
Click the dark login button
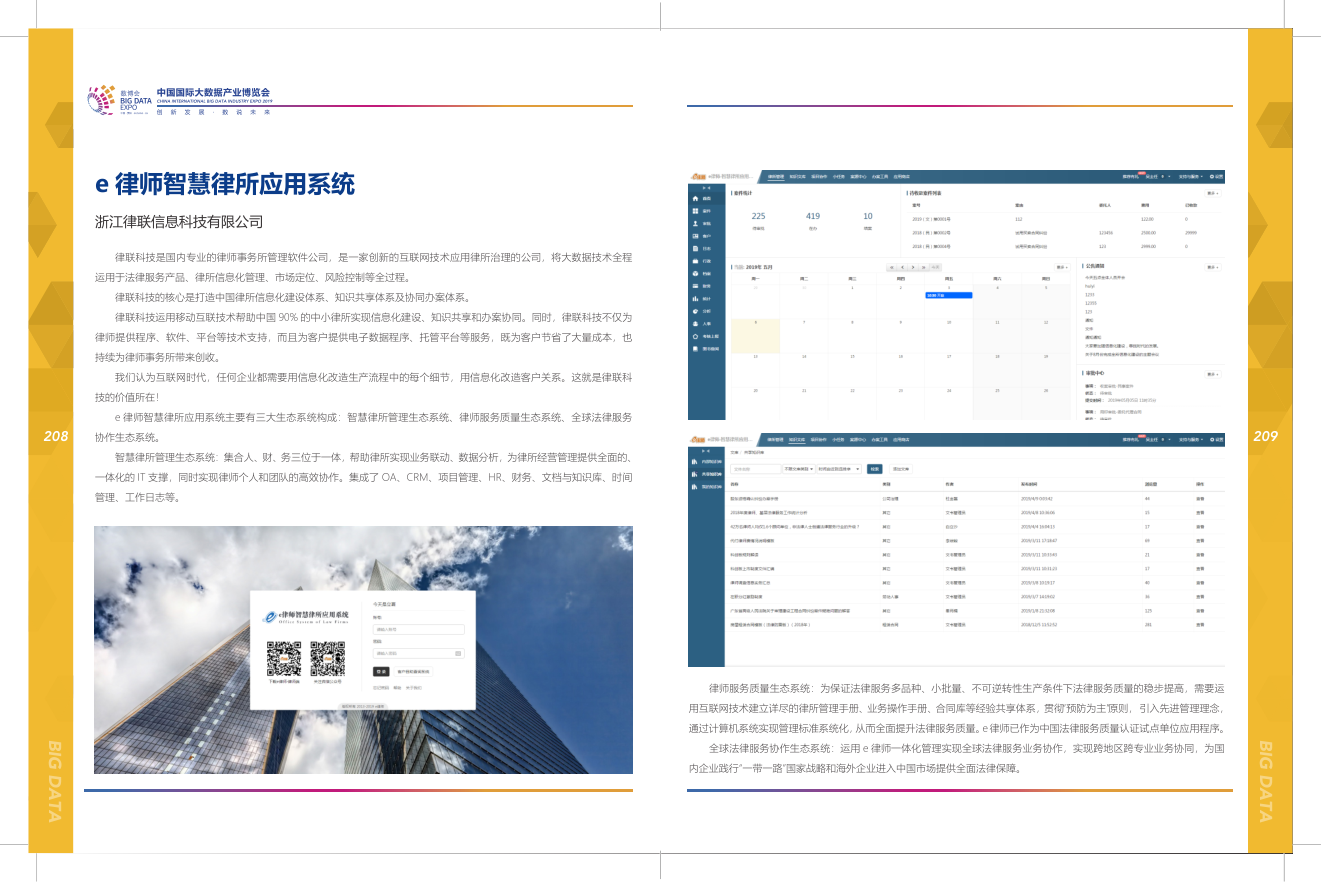380,671
